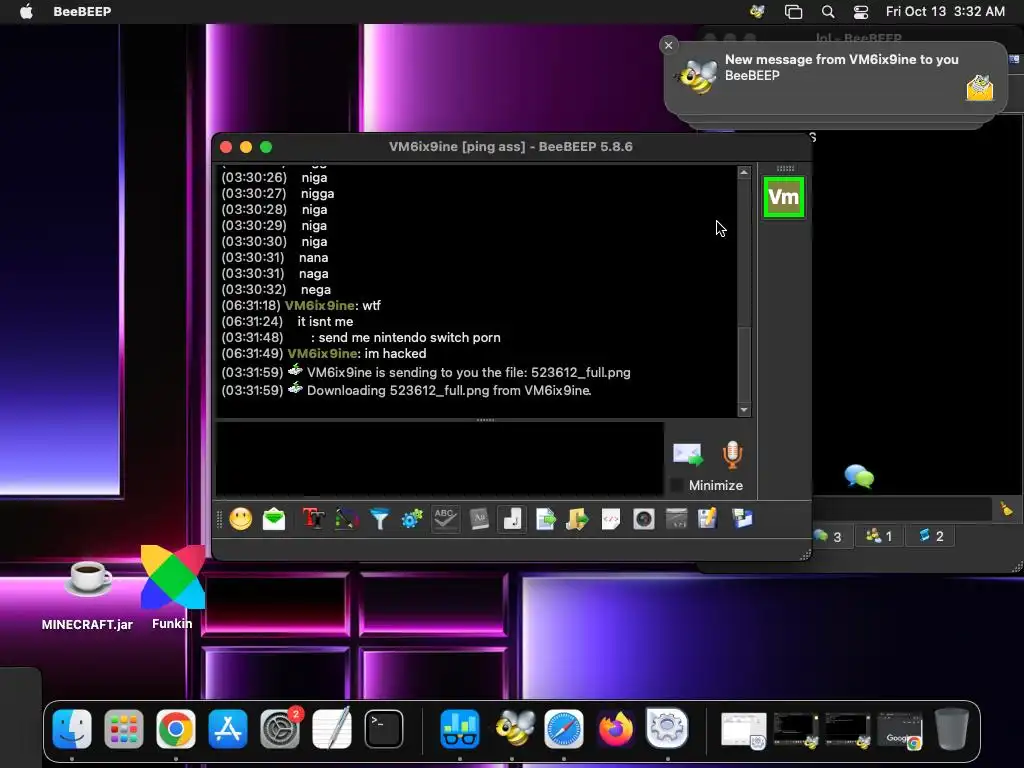Image resolution: width=1024 pixels, height=768 pixels.
Task: Click the window tiling icon in menu bar
Action: 793,11
